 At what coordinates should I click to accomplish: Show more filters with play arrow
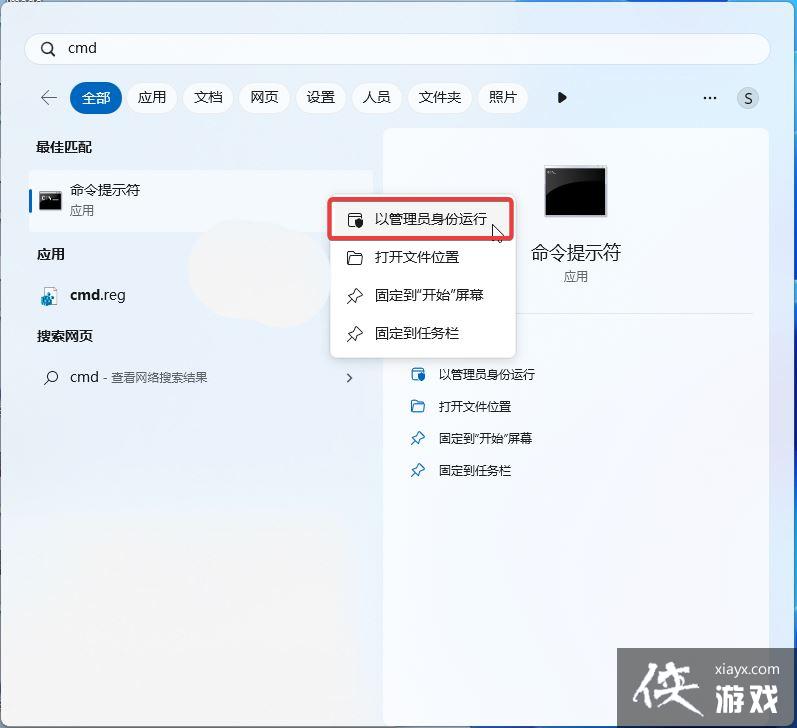coord(562,98)
